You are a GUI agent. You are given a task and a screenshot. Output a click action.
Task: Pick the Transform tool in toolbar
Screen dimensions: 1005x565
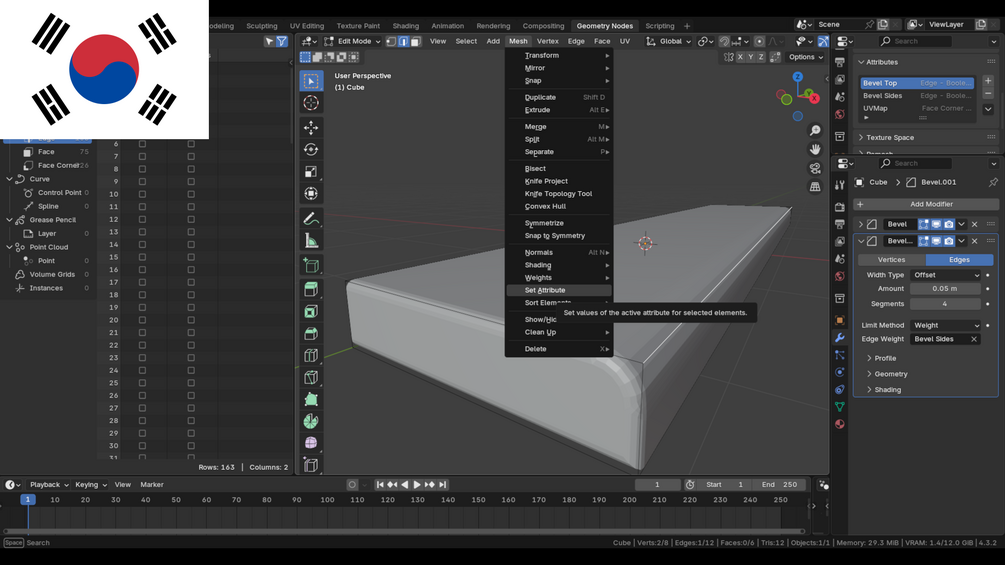(311, 193)
